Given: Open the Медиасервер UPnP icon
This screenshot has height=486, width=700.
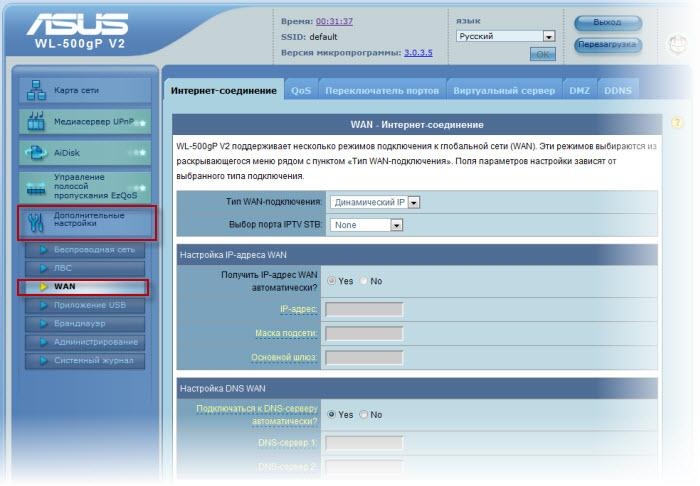Looking at the screenshot, I should point(36,122).
